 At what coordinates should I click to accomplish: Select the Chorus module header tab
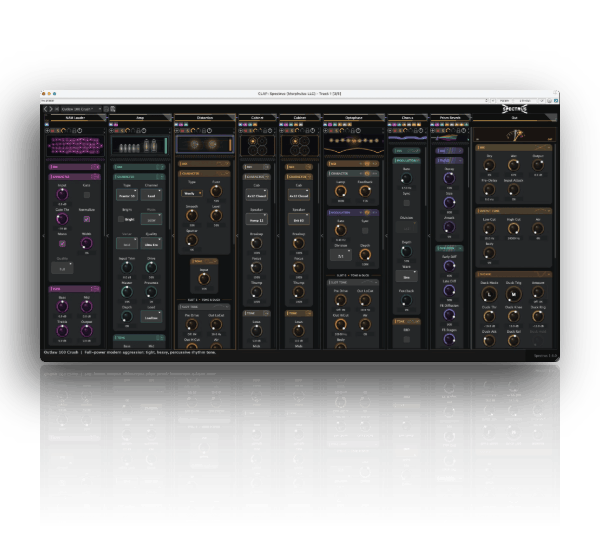pyautogui.click(x=408, y=117)
